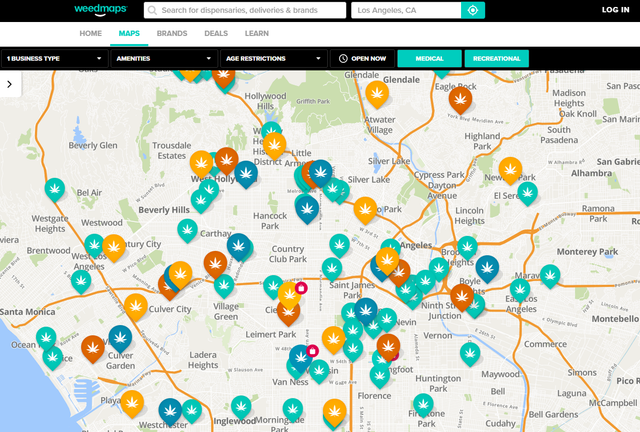Select yellow pin east of Leimert Park
Viewport: 640px width, 432px height.
pyautogui.click(x=333, y=338)
